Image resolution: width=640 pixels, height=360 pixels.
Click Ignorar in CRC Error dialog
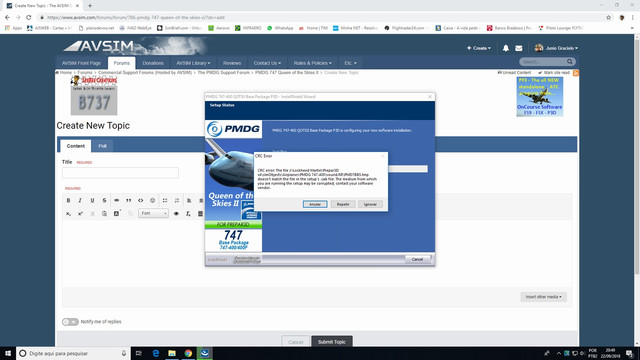[x=370, y=204]
